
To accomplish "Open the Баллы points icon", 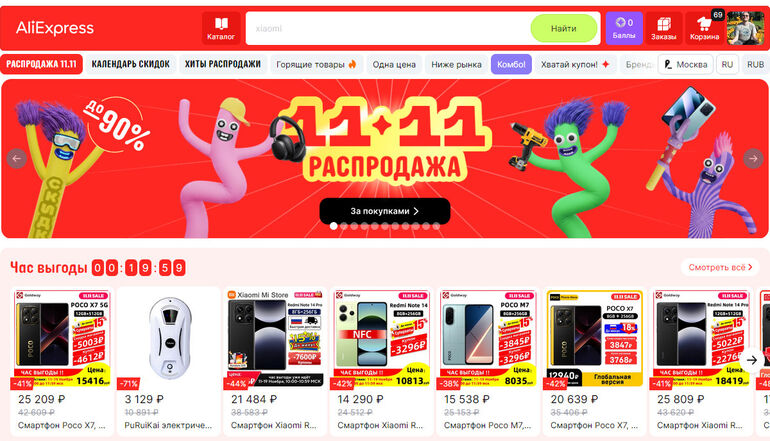I will point(624,28).
